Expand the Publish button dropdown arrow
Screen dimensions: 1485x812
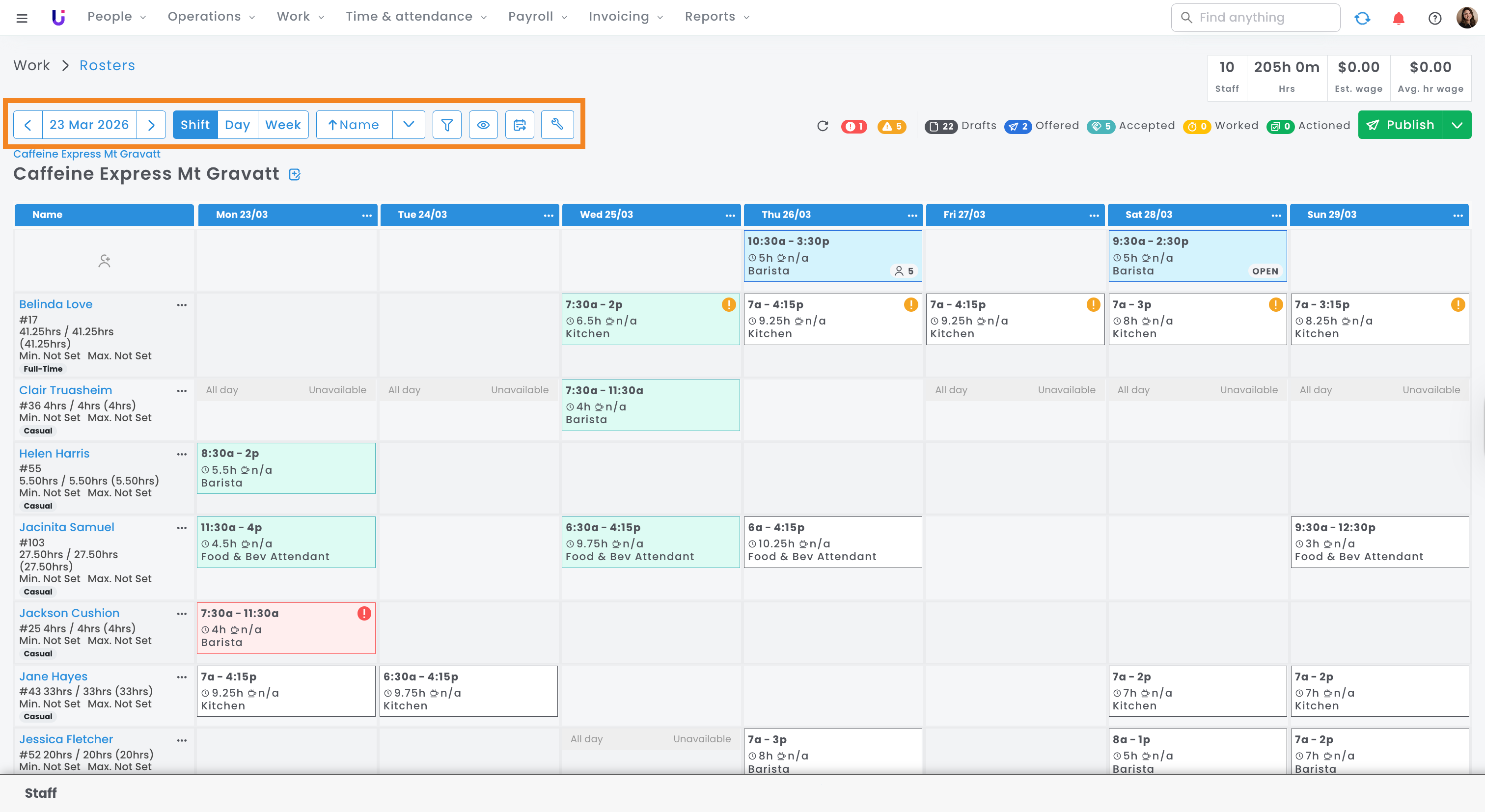(1457, 125)
